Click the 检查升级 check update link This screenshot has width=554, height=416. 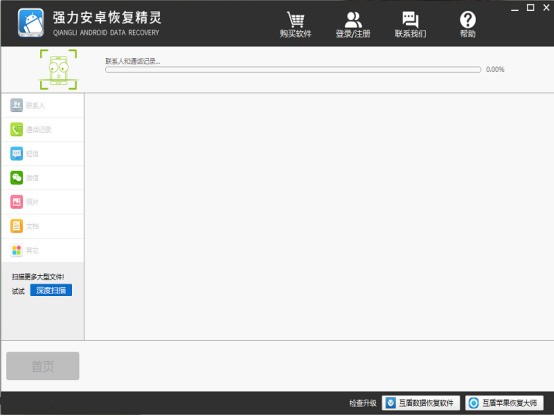pyautogui.click(x=363, y=403)
